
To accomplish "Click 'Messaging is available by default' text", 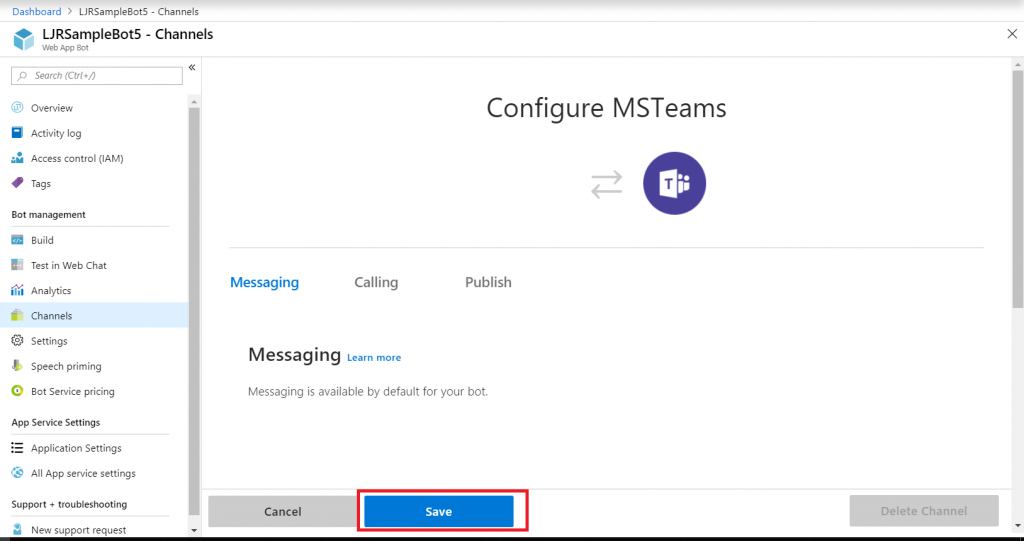I will coord(368,392).
